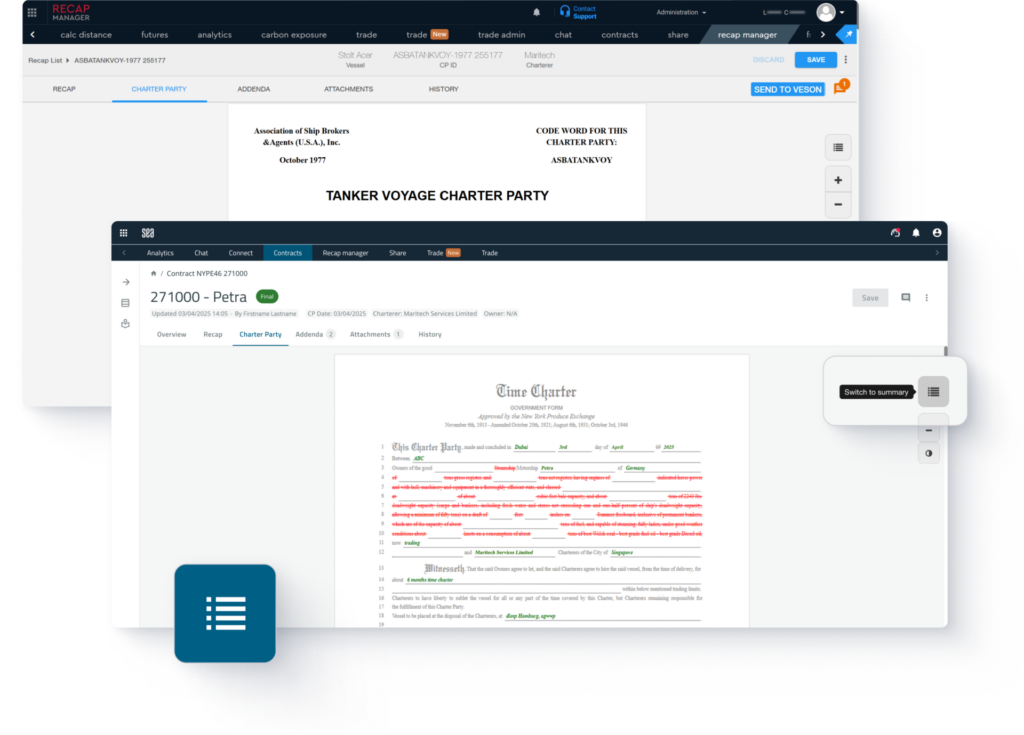
Task: Click the DISCARD button
Action: tap(769, 59)
